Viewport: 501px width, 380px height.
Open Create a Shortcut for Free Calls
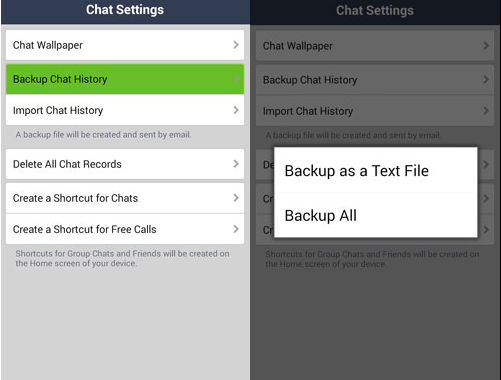click(125, 229)
